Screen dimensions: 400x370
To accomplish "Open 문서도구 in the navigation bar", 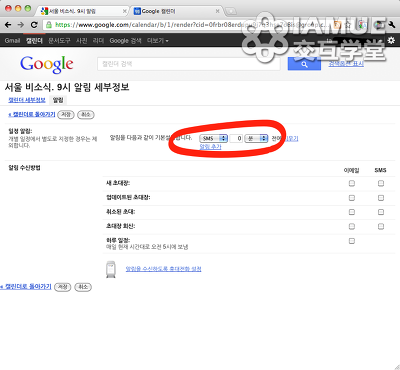I will point(59,41).
